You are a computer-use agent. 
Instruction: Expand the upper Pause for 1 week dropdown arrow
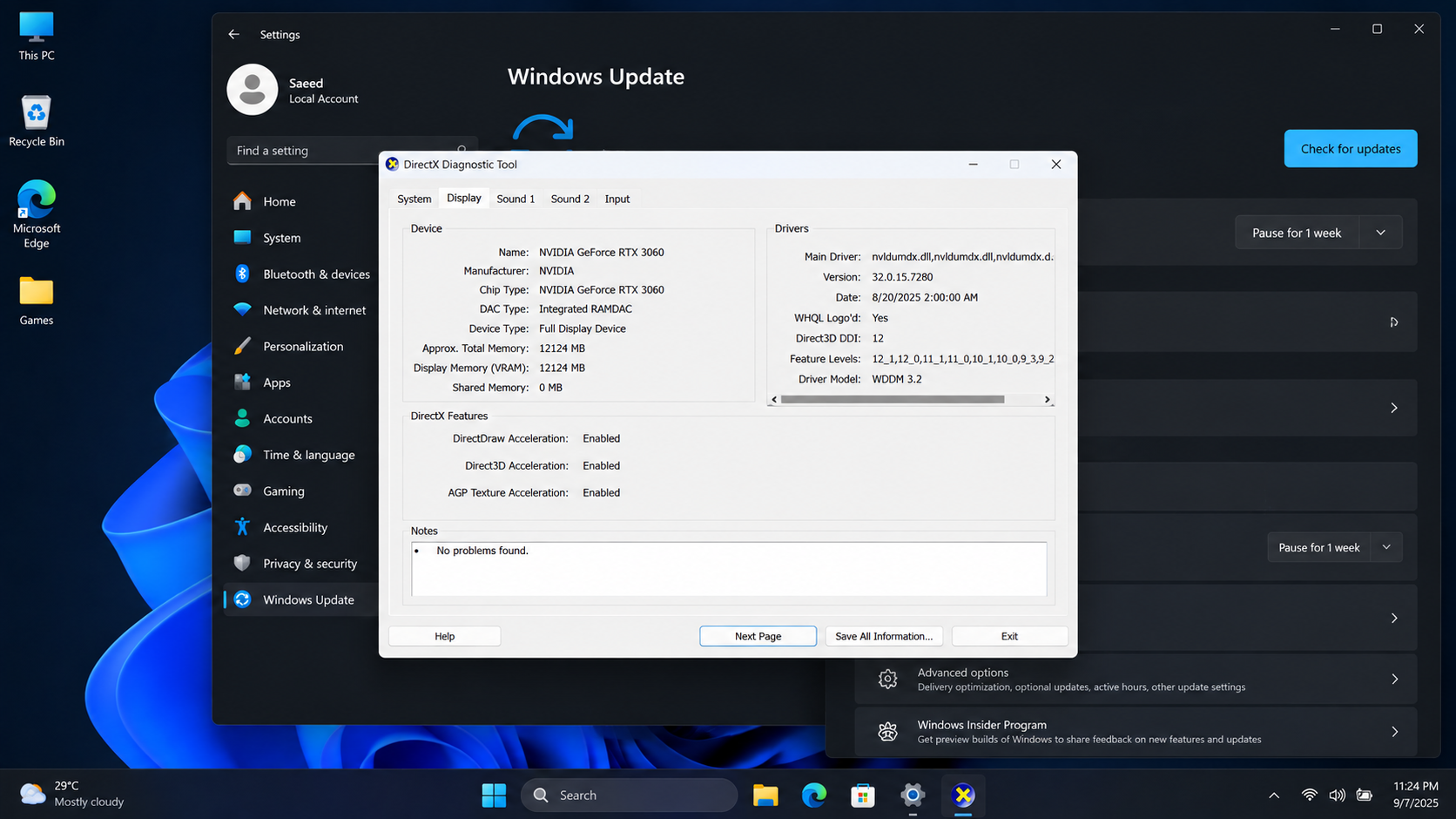(x=1380, y=233)
